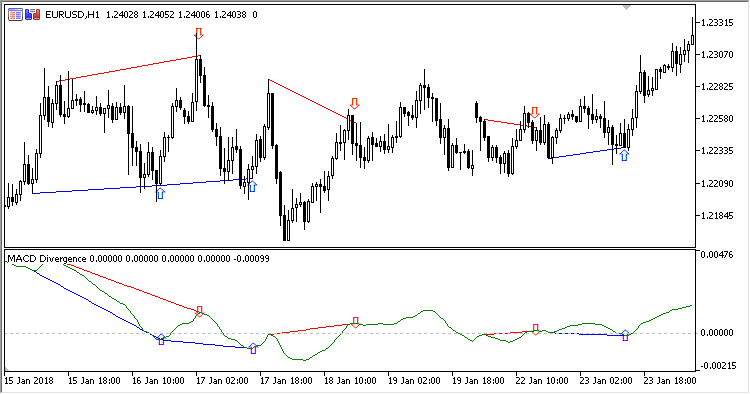The image size is (750, 394).
Task: Click the 1.22825 price scale label
Action: click(x=717, y=87)
